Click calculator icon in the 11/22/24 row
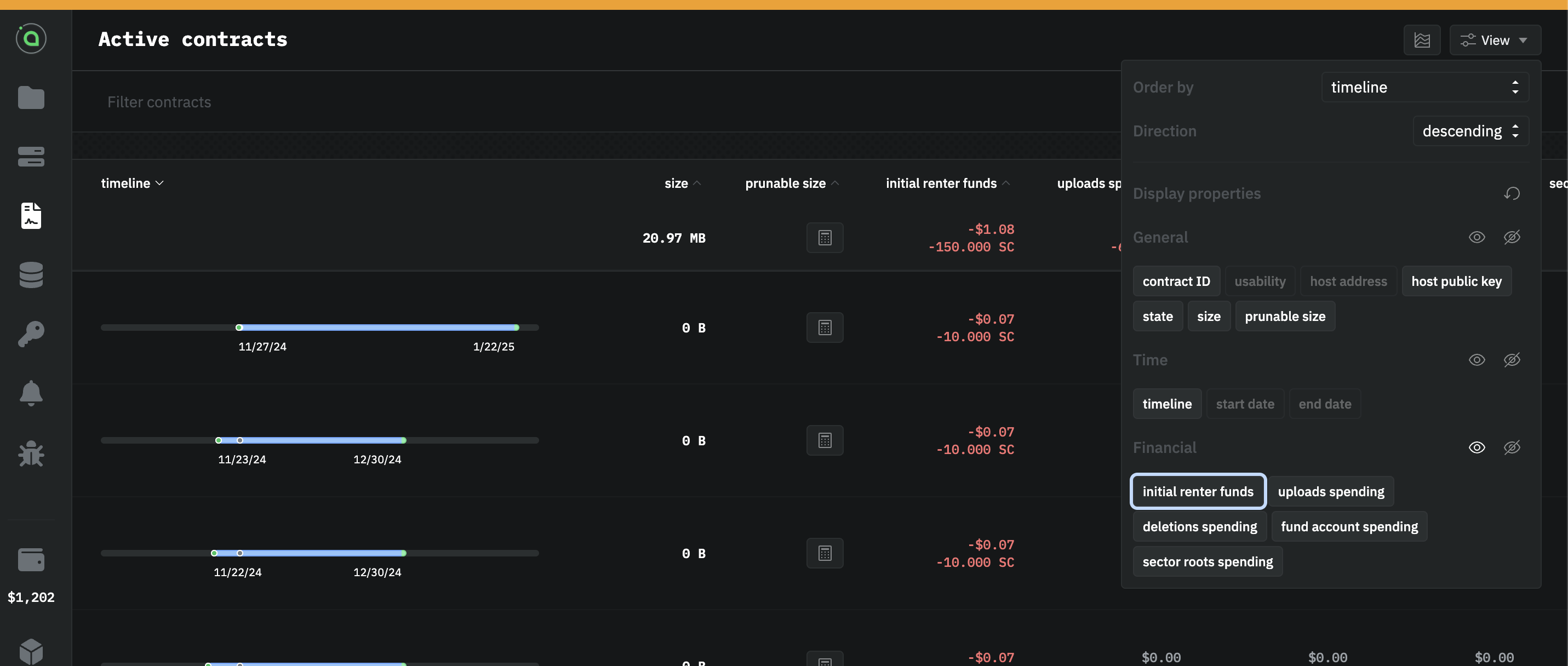Image resolution: width=1568 pixels, height=666 pixels. [x=825, y=553]
